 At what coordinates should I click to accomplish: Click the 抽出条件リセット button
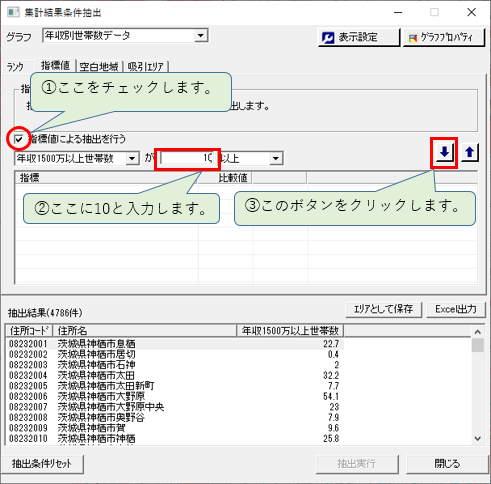tap(42, 464)
